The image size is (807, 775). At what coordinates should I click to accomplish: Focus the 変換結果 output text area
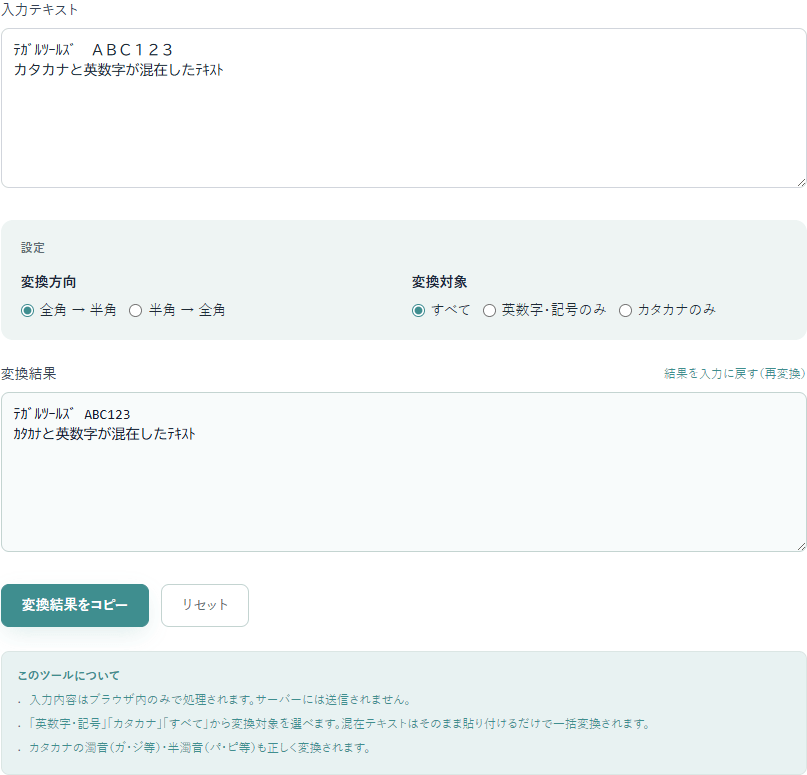[x=404, y=472]
